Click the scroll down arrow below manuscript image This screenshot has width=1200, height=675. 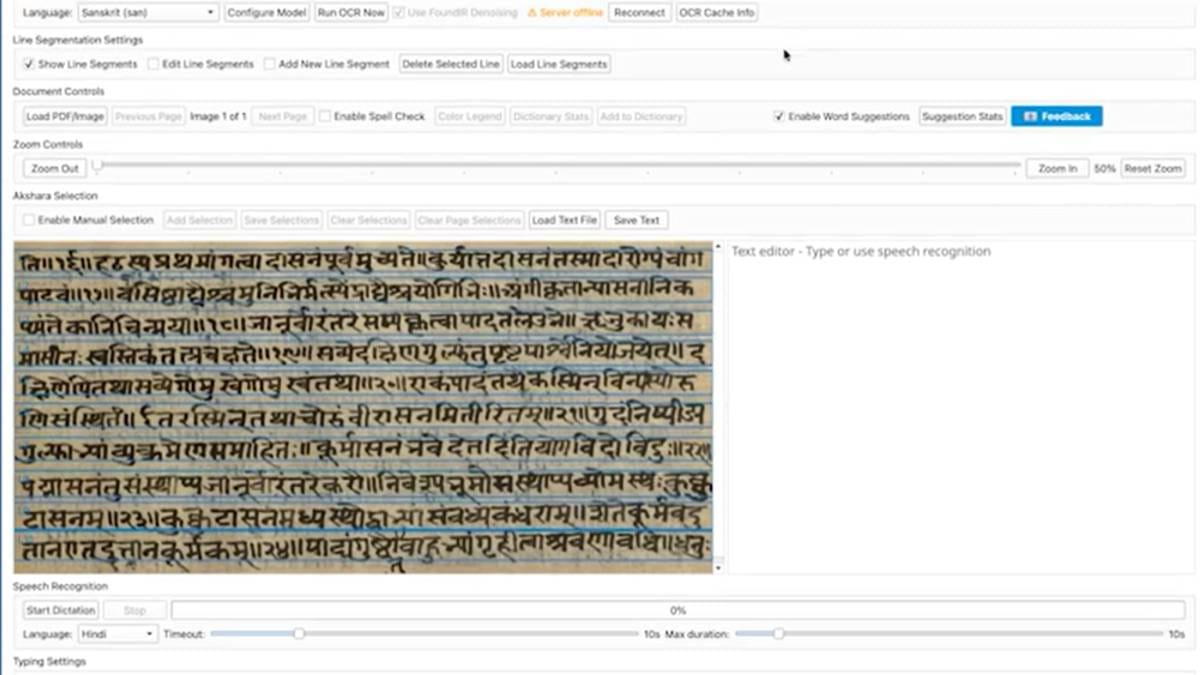pyautogui.click(x=718, y=567)
